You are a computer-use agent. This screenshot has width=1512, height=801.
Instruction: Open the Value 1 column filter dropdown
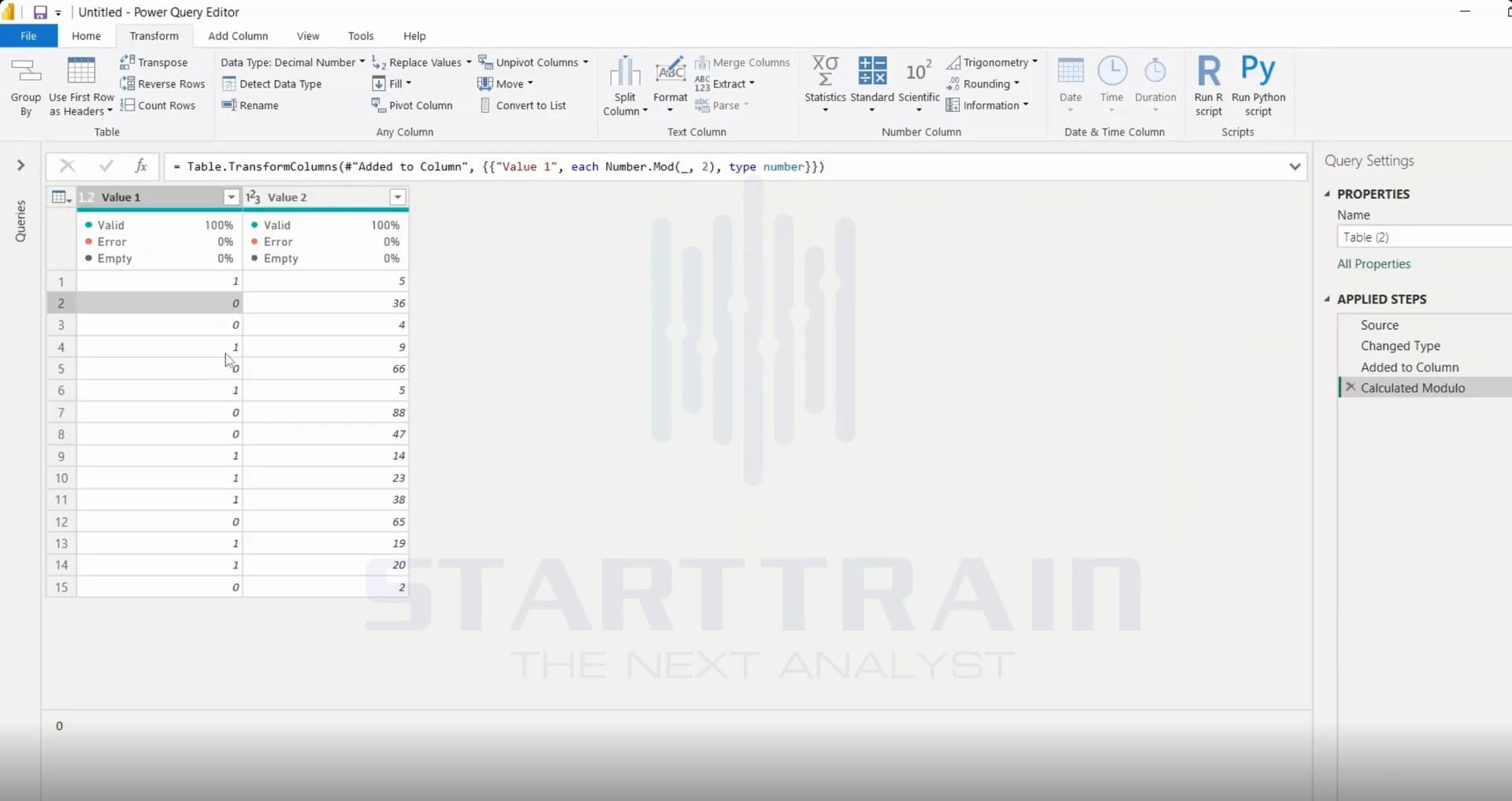231,197
